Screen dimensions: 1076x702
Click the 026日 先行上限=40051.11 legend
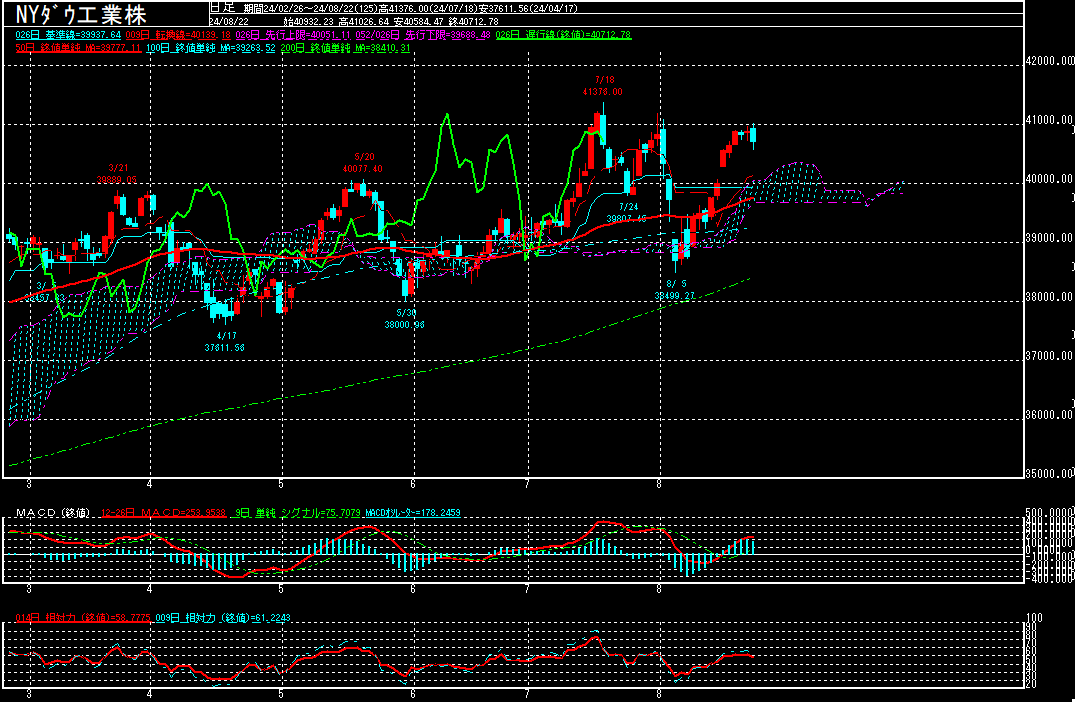tap(293, 34)
